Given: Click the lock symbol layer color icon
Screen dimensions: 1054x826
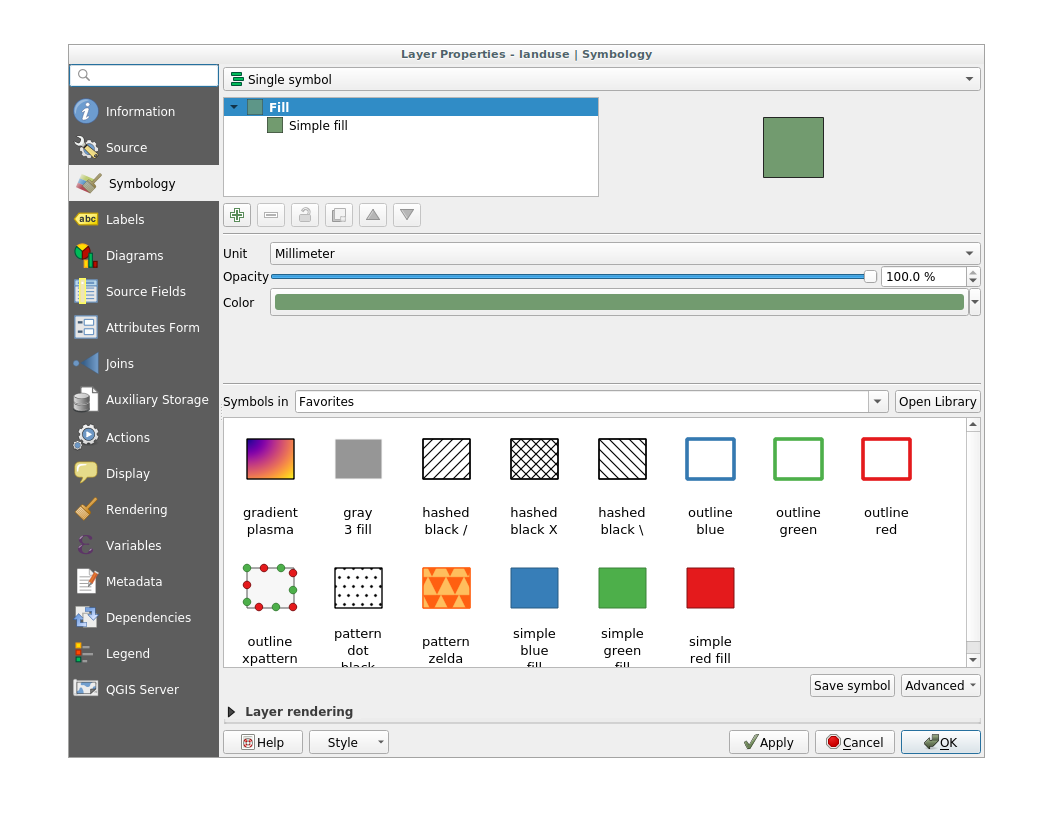Looking at the screenshot, I should [x=305, y=215].
